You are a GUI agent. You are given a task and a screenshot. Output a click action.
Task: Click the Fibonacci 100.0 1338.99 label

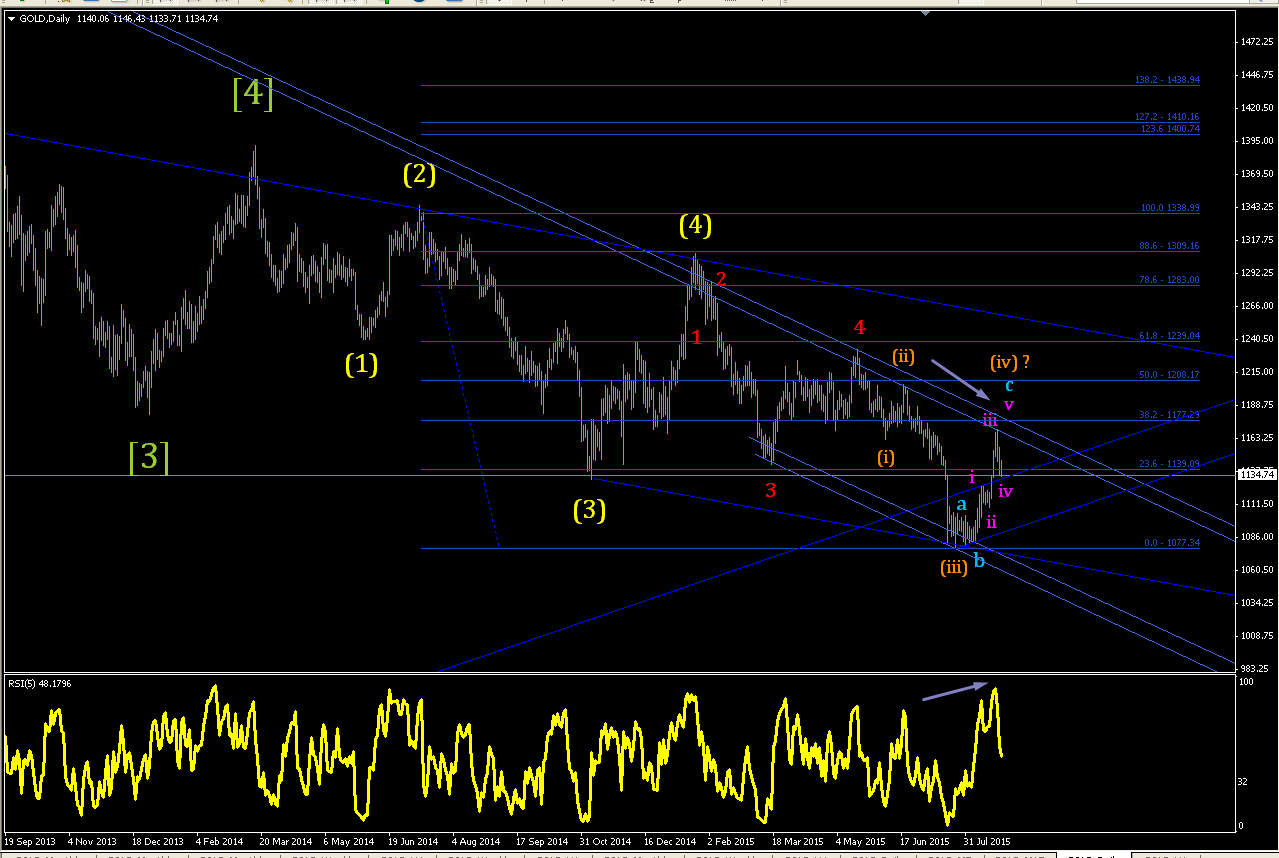point(1169,208)
